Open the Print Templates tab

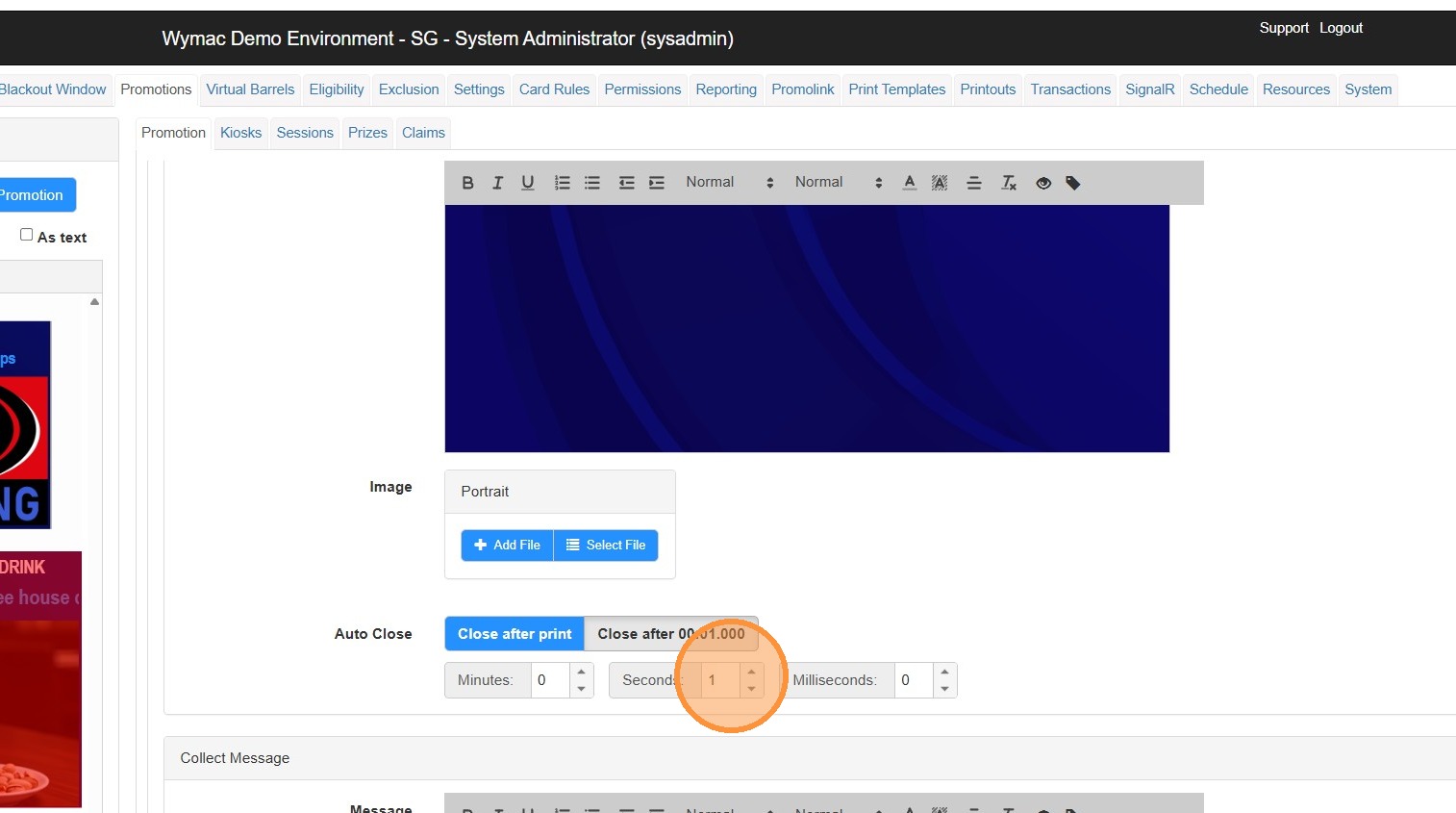click(x=896, y=89)
